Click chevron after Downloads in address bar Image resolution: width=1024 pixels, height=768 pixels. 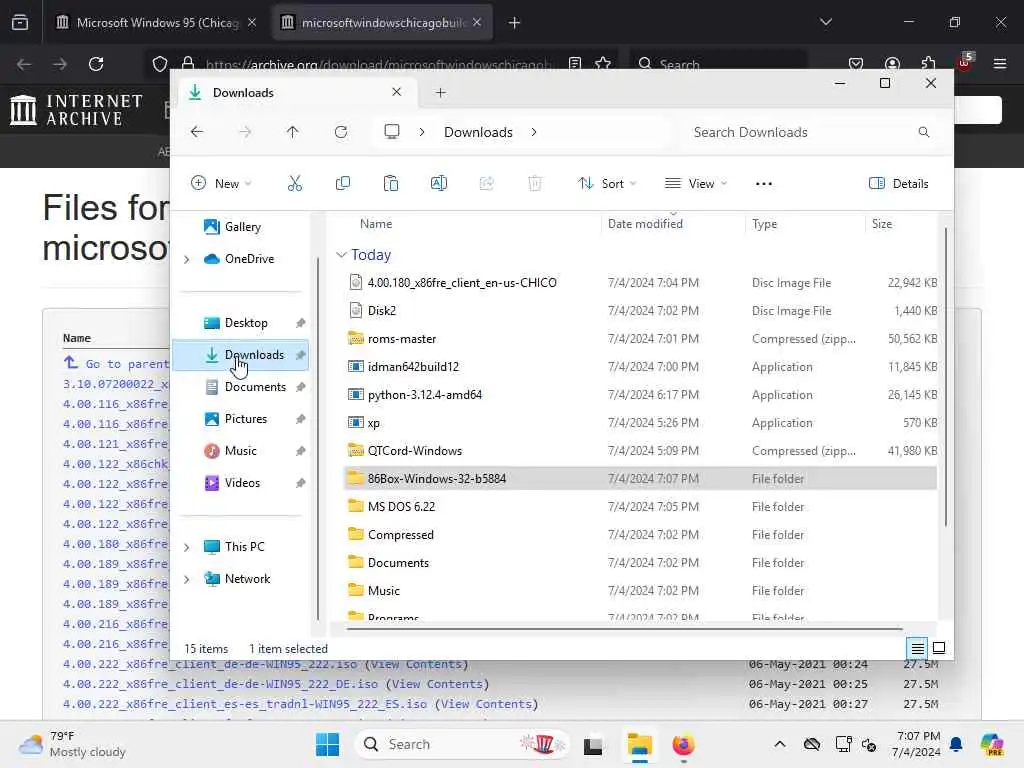tap(534, 132)
